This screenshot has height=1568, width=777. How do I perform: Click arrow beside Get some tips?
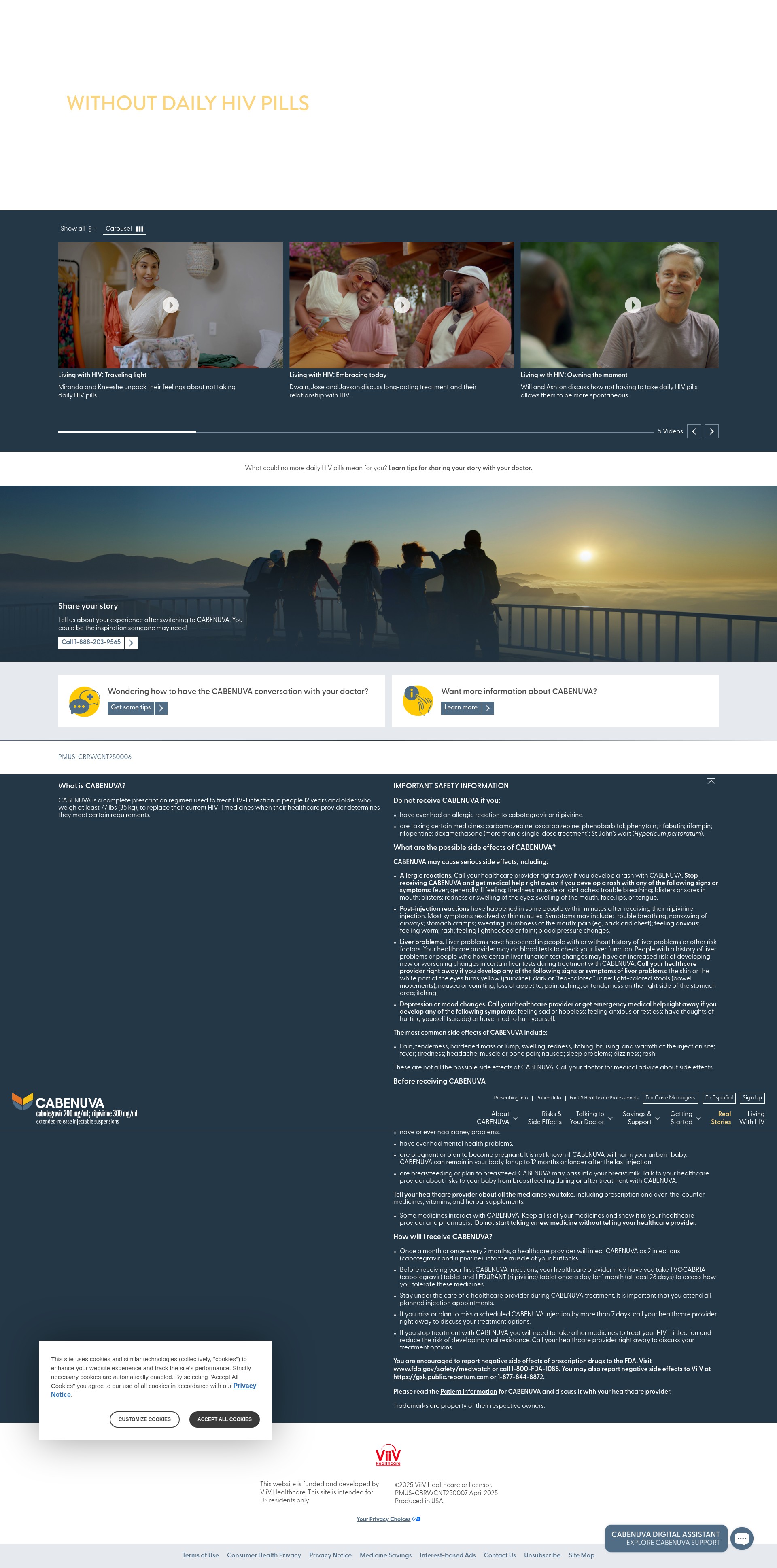click(161, 708)
